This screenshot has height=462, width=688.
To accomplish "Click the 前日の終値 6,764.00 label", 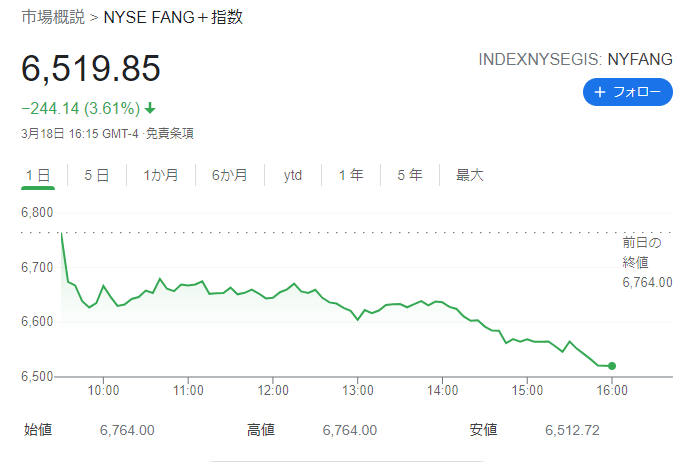I will 647,262.
